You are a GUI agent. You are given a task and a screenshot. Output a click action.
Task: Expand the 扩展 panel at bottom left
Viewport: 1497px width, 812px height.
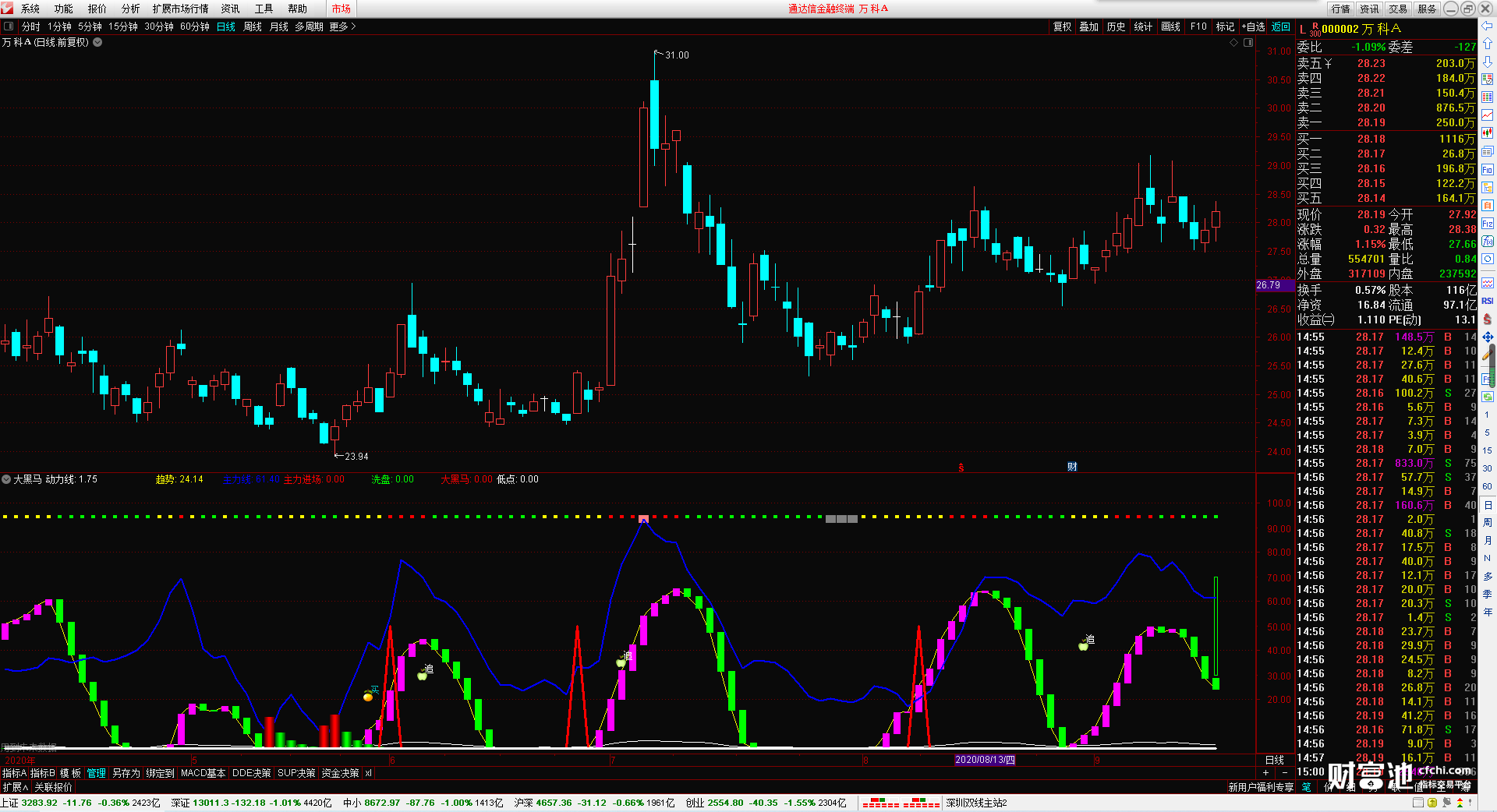point(15,787)
